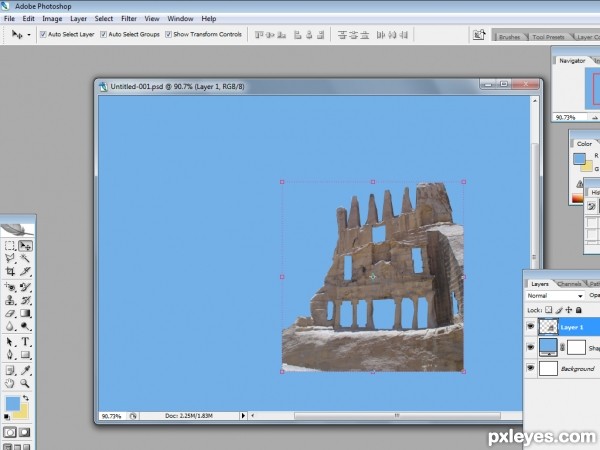Click align left edges icon
The height and width of the screenshot is (450, 600).
click(297, 35)
